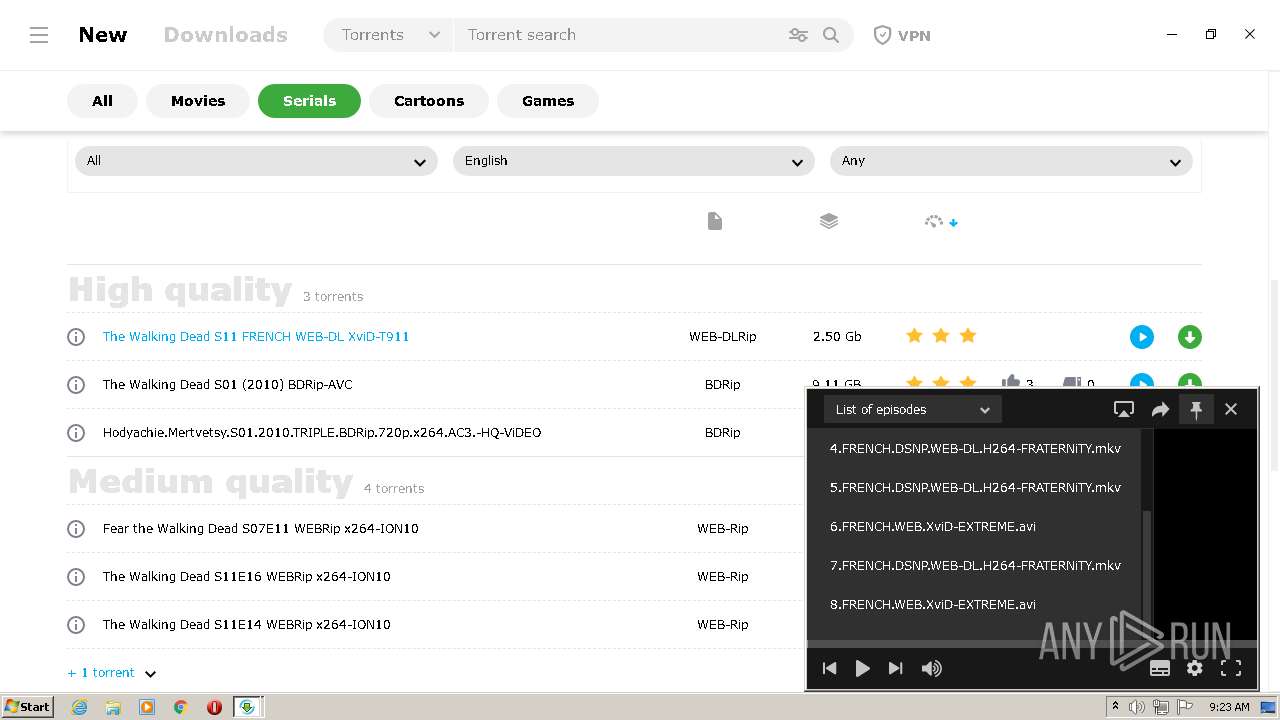
Task: Play Walking Dead S11 FRENCH torrent
Action: (1142, 337)
